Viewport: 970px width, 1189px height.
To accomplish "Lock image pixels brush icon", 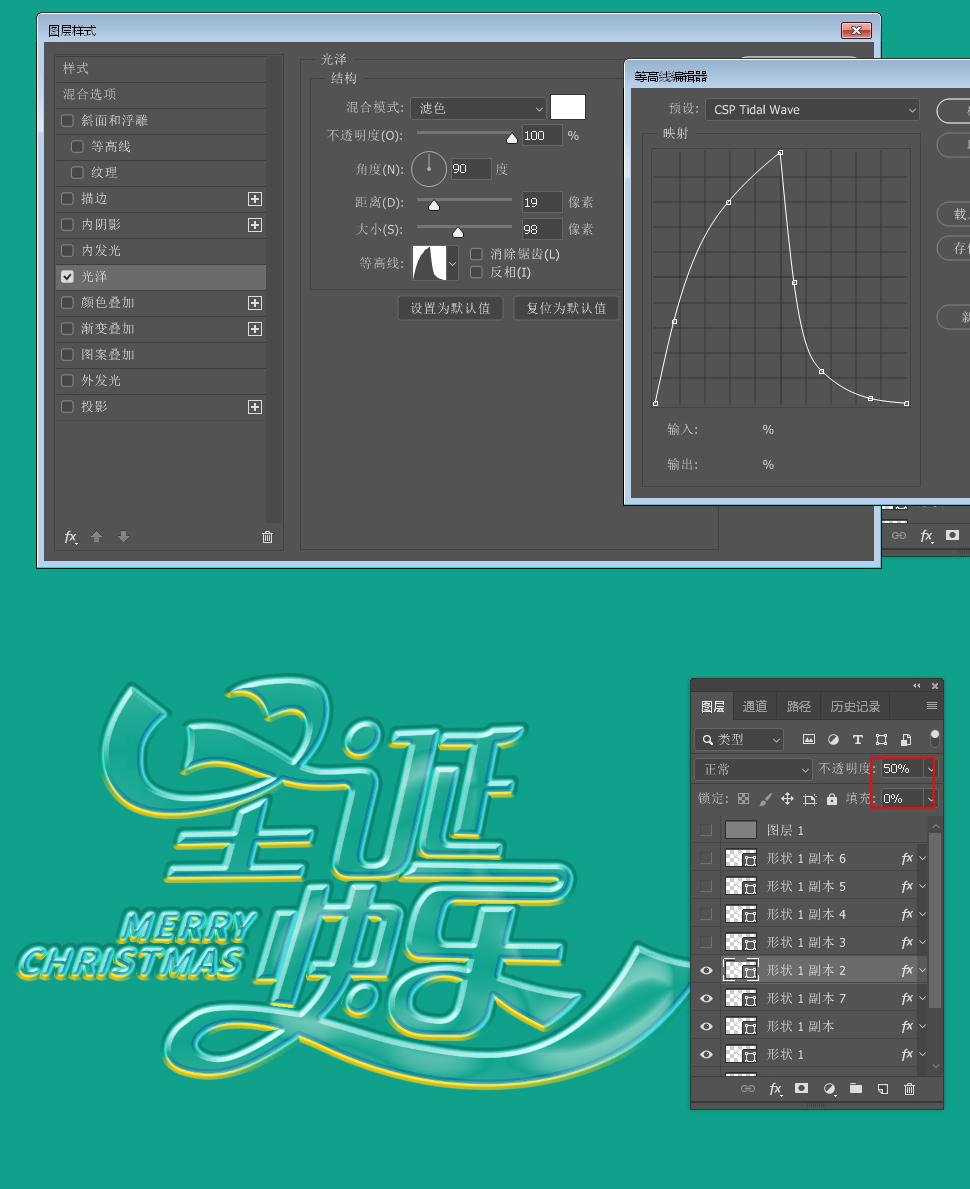I will [x=765, y=798].
